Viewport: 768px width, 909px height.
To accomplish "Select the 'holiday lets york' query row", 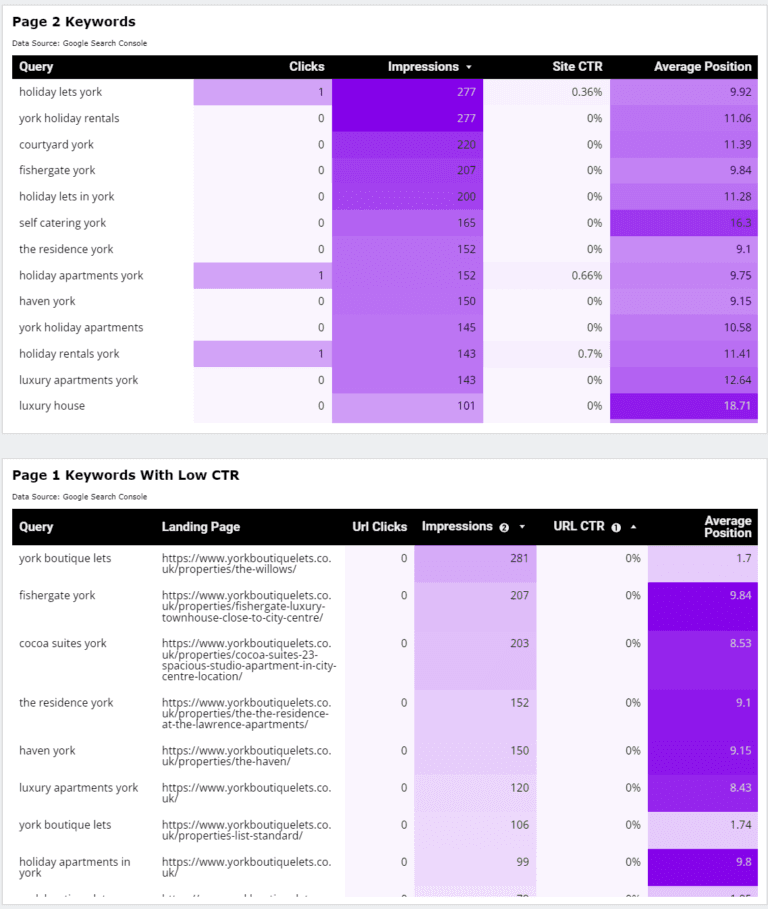I will pos(60,92).
